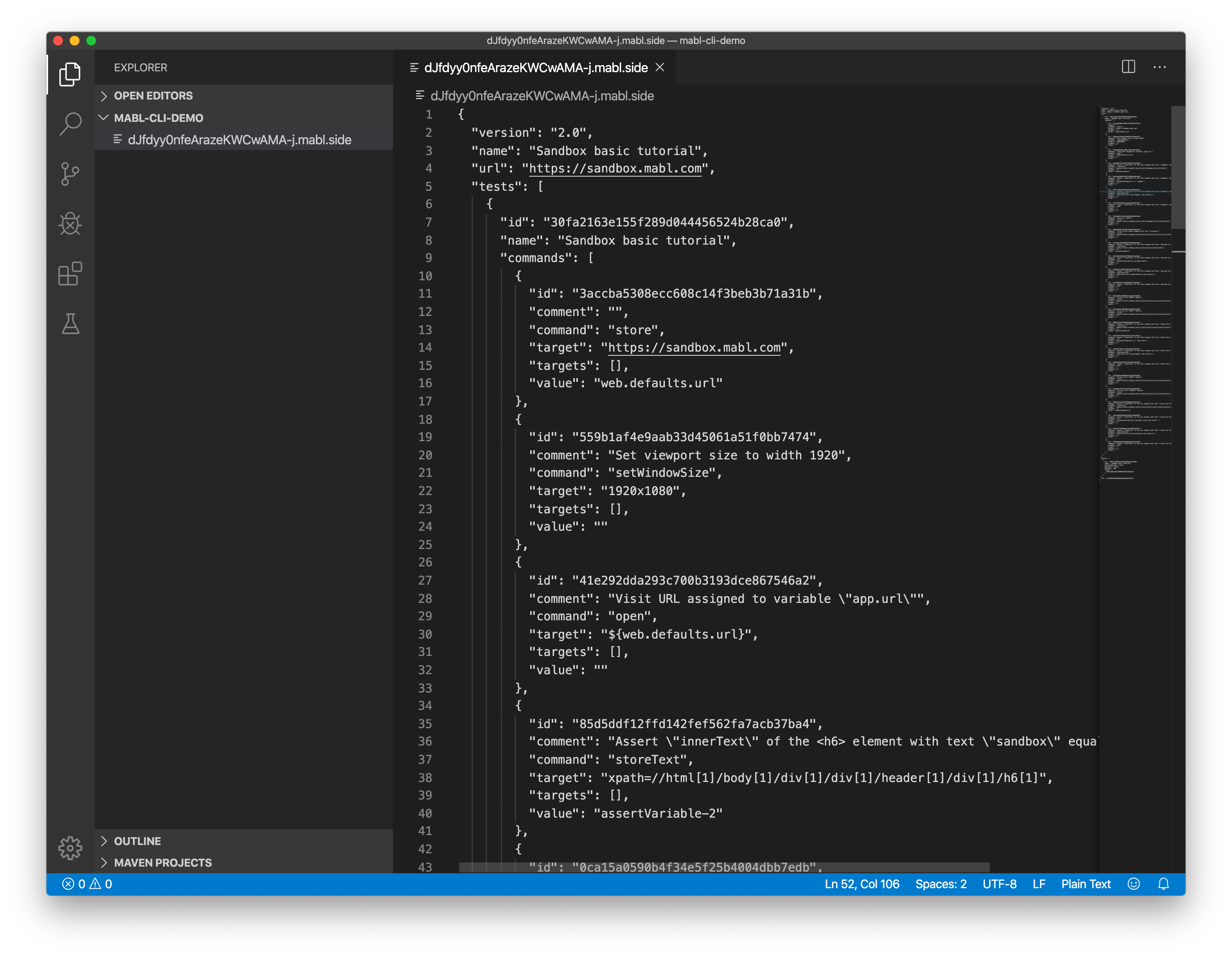The width and height of the screenshot is (1232, 957).
Task: Open the Test beaker icon view
Action: point(70,324)
